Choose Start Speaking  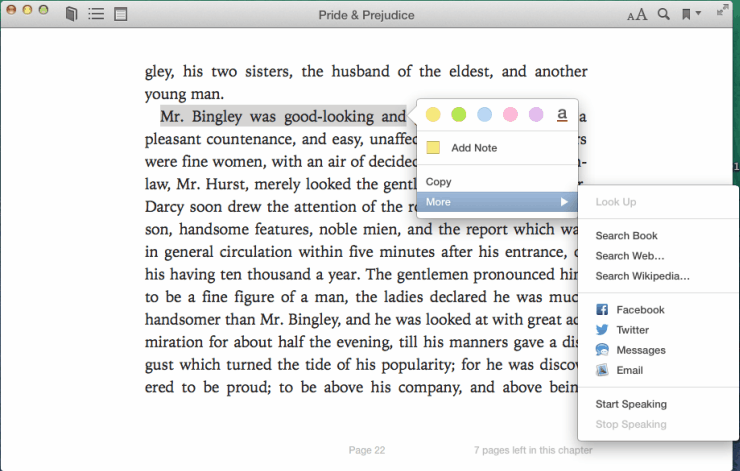pyautogui.click(x=631, y=404)
